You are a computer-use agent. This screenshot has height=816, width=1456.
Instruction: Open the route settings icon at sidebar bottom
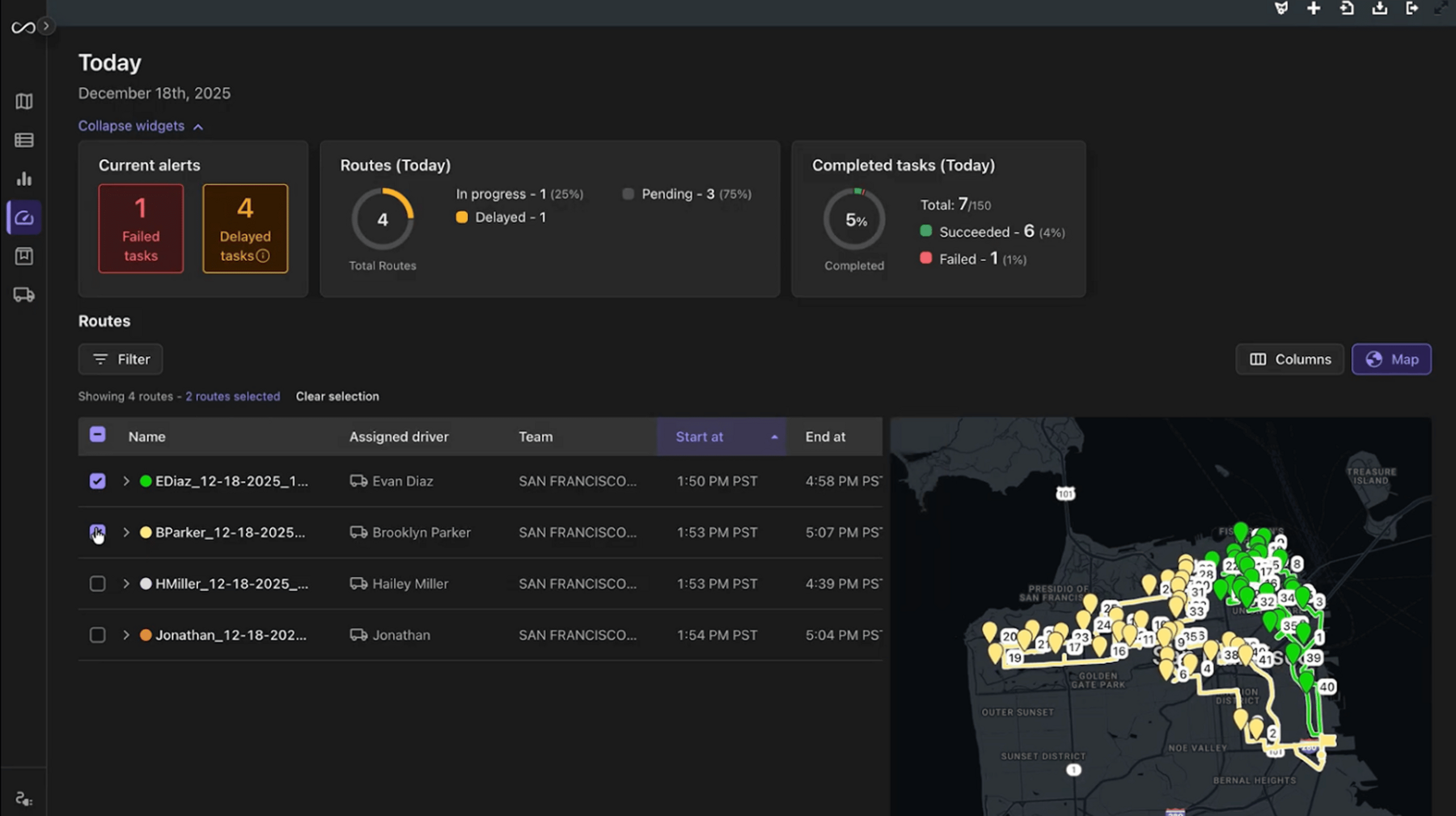click(x=23, y=799)
